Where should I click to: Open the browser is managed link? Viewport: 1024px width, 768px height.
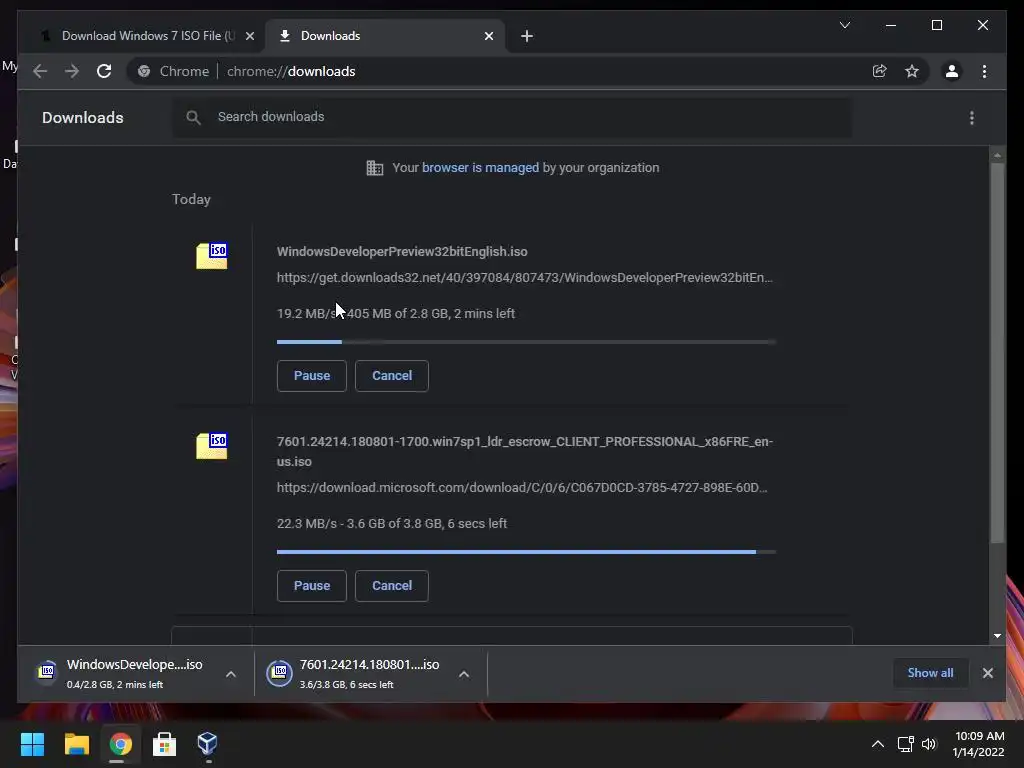[x=480, y=168]
